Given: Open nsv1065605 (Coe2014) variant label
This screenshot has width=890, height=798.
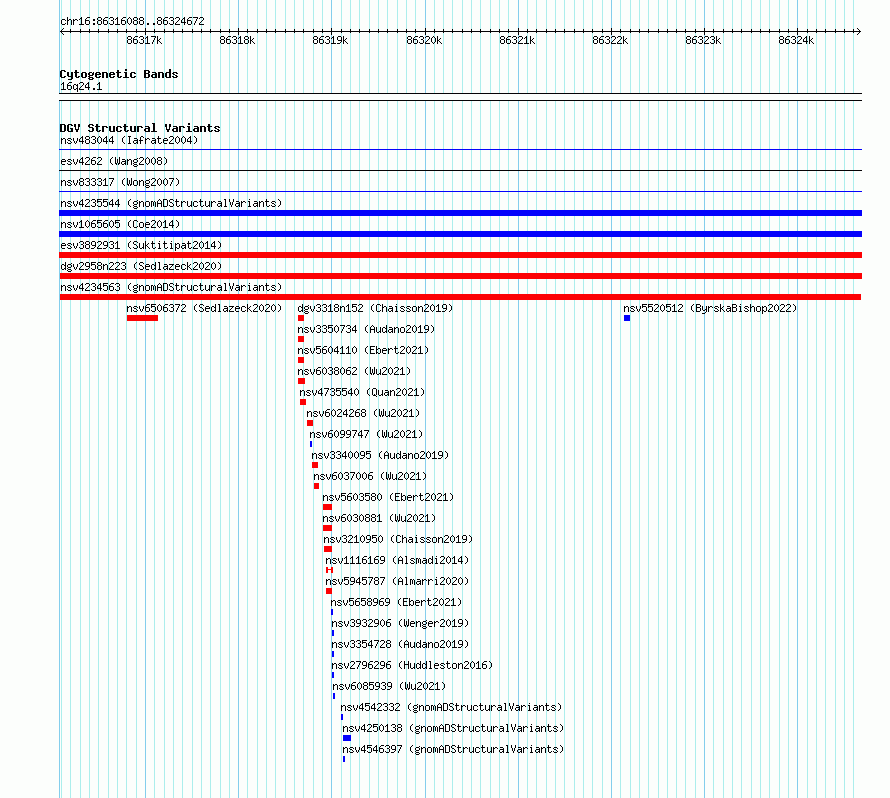Looking at the screenshot, I should tap(120, 224).
